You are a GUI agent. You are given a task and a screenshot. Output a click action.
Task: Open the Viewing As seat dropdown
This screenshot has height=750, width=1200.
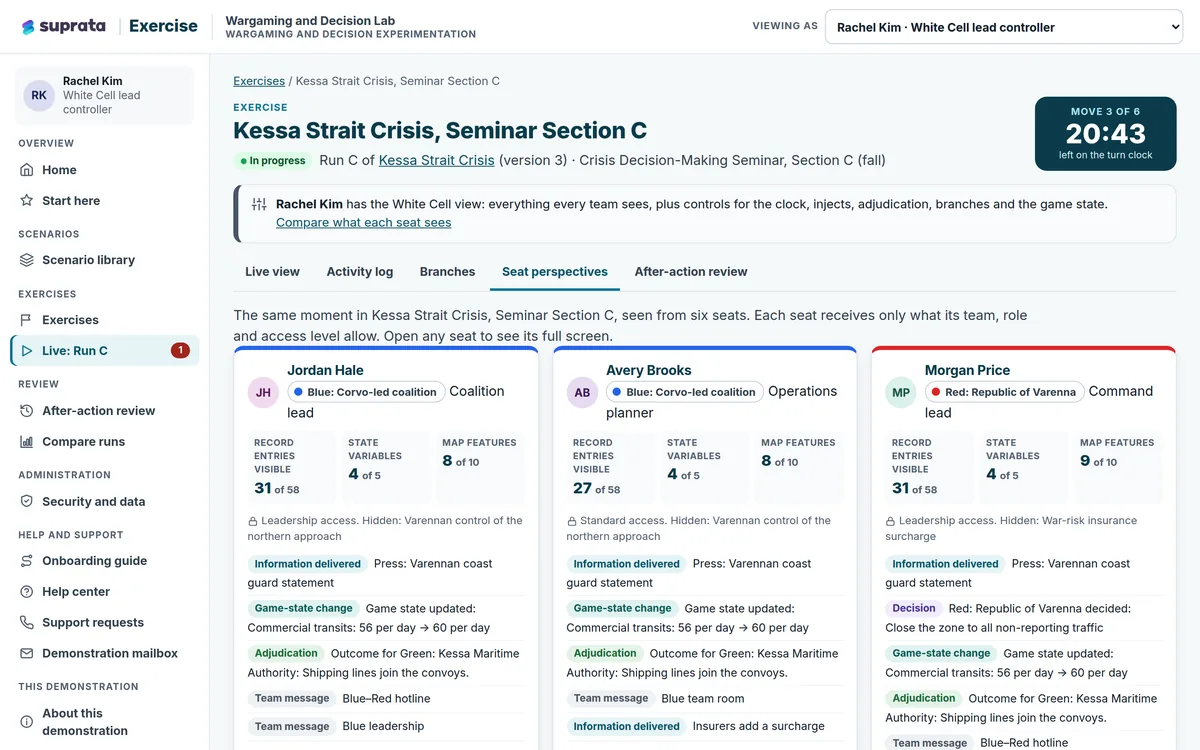point(1004,27)
